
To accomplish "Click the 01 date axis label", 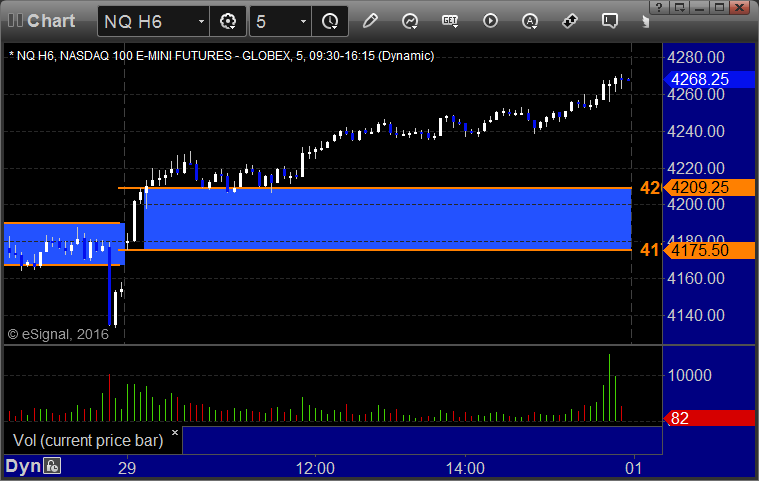I will pyautogui.click(x=633, y=468).
